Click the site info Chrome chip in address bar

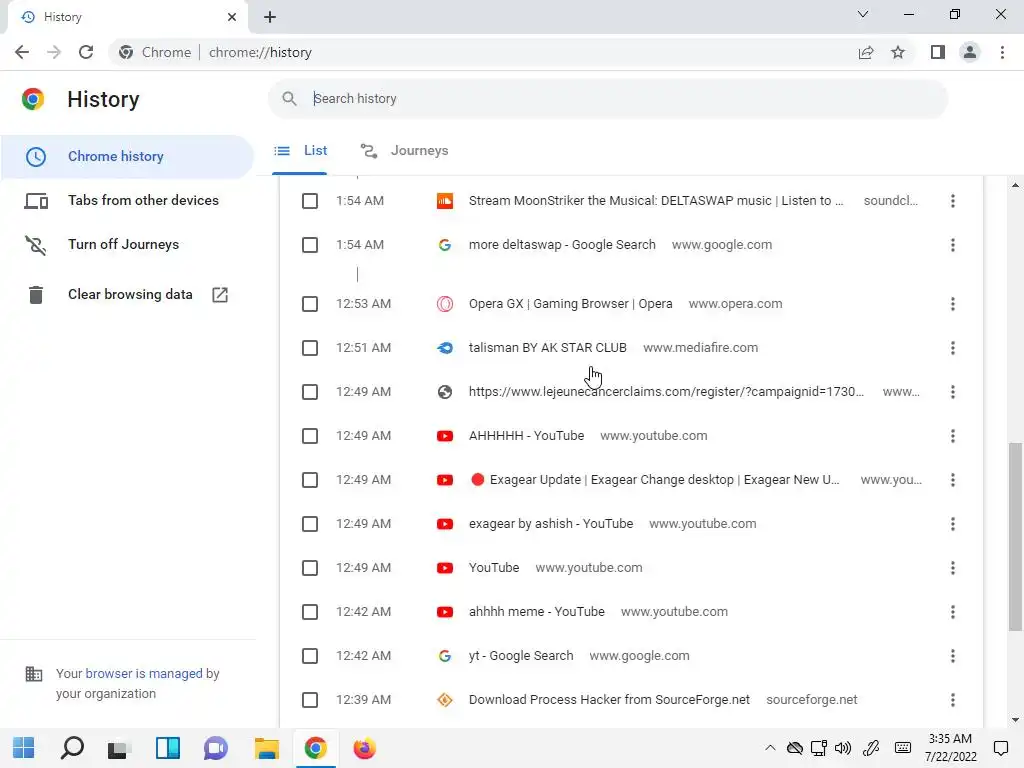(155, 52)
